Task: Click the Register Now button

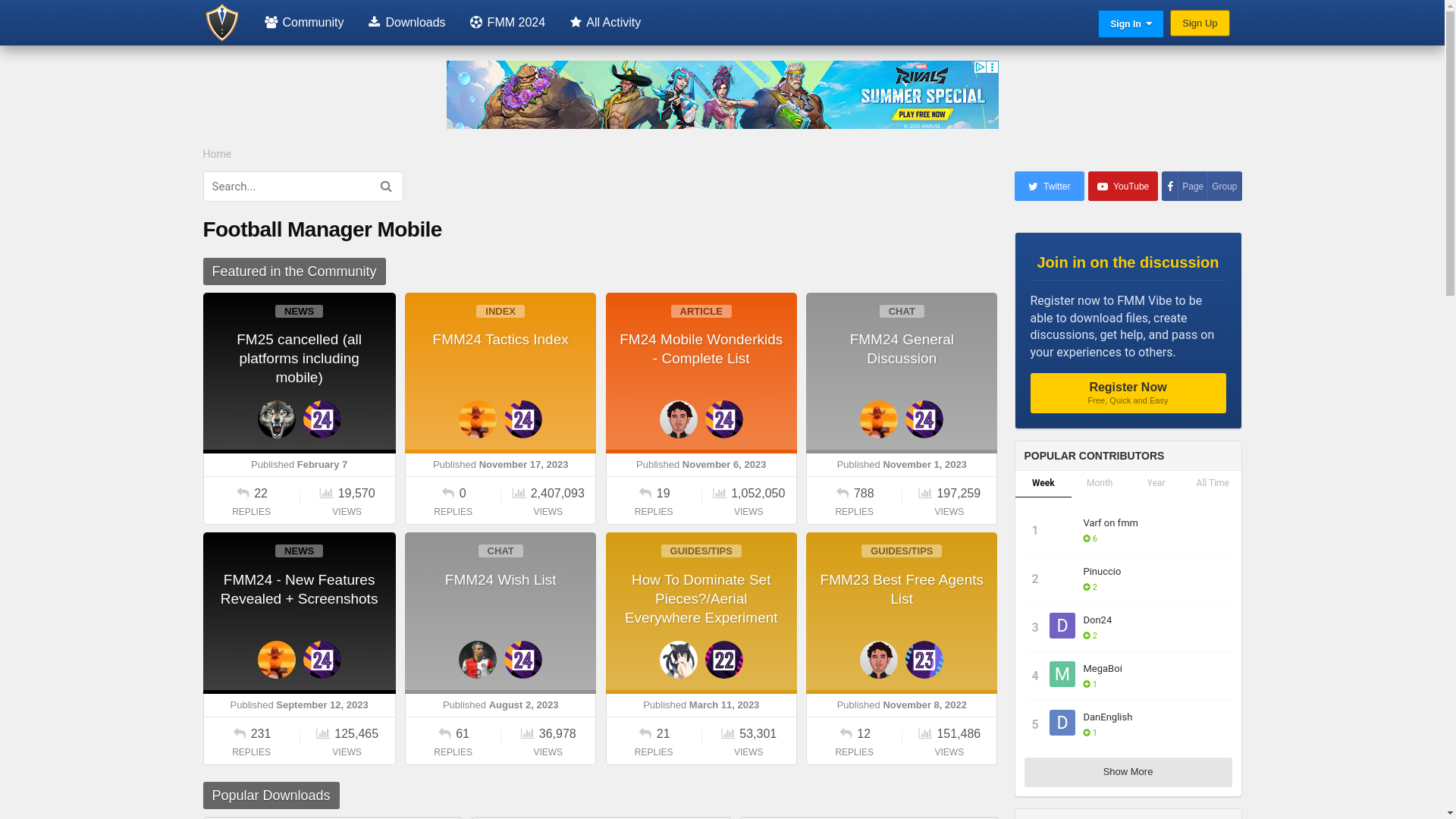Action: (1128, 393)
